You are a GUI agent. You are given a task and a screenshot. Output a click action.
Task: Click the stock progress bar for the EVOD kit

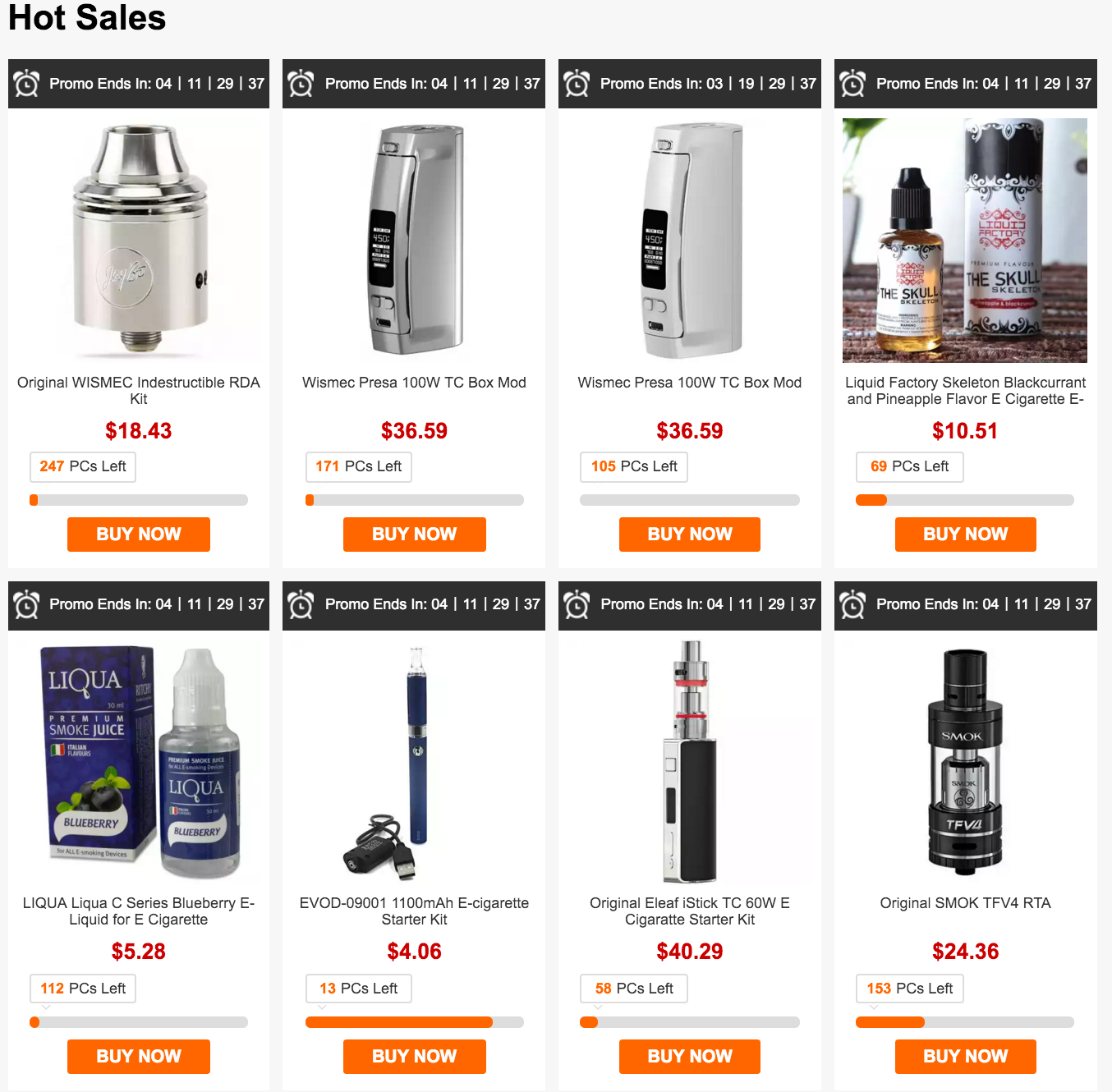point(415,1022)
